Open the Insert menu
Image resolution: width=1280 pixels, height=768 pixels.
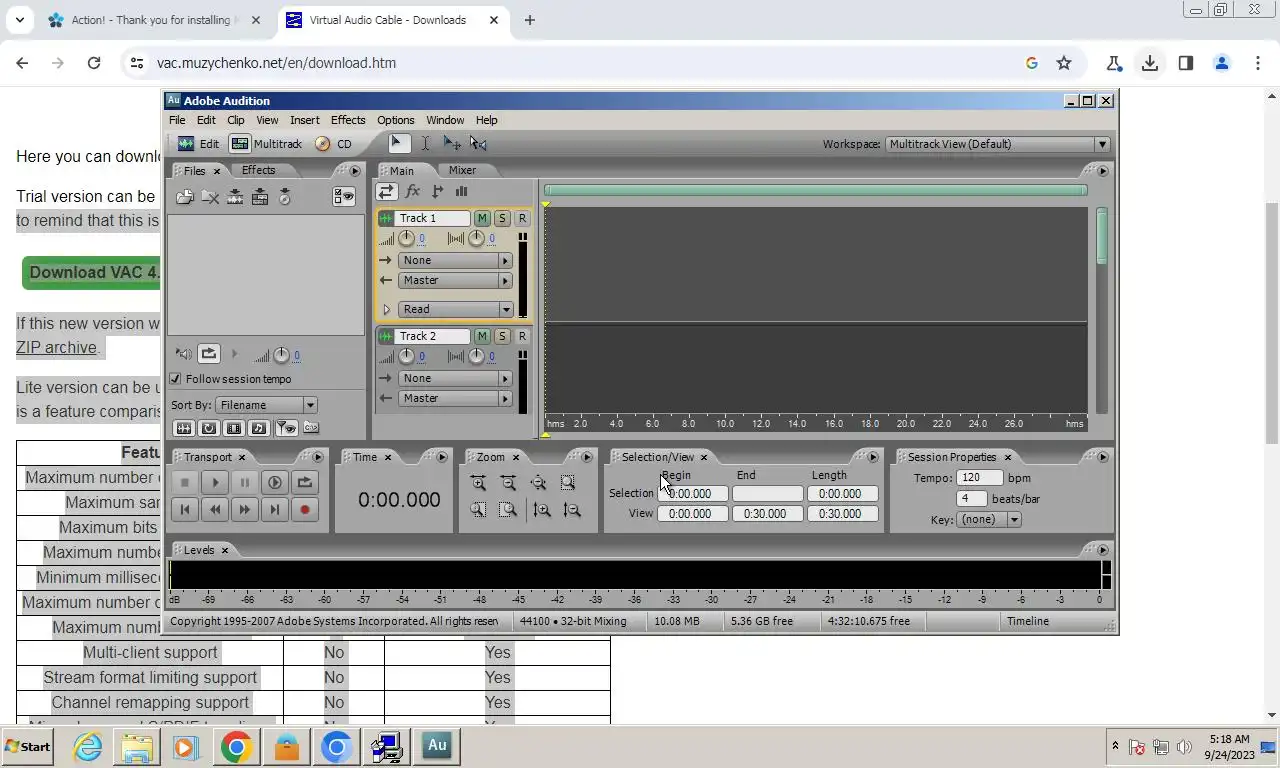pyautogui.click(x=305, y=120)
